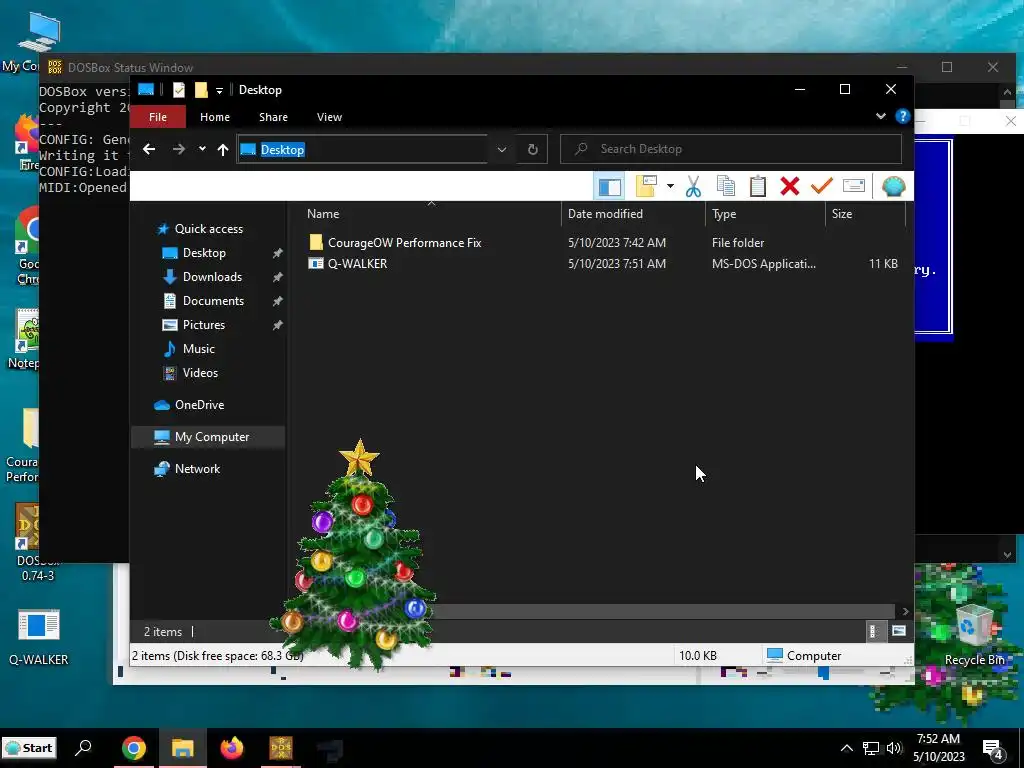Sort by the Name column header
The width and height of the screenshot is (1024, 768).
(x=430, y=214)
